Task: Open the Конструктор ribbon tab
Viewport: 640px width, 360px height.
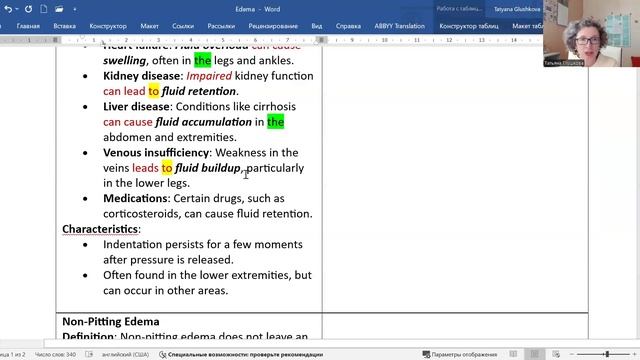Action: tap(108, 26)
